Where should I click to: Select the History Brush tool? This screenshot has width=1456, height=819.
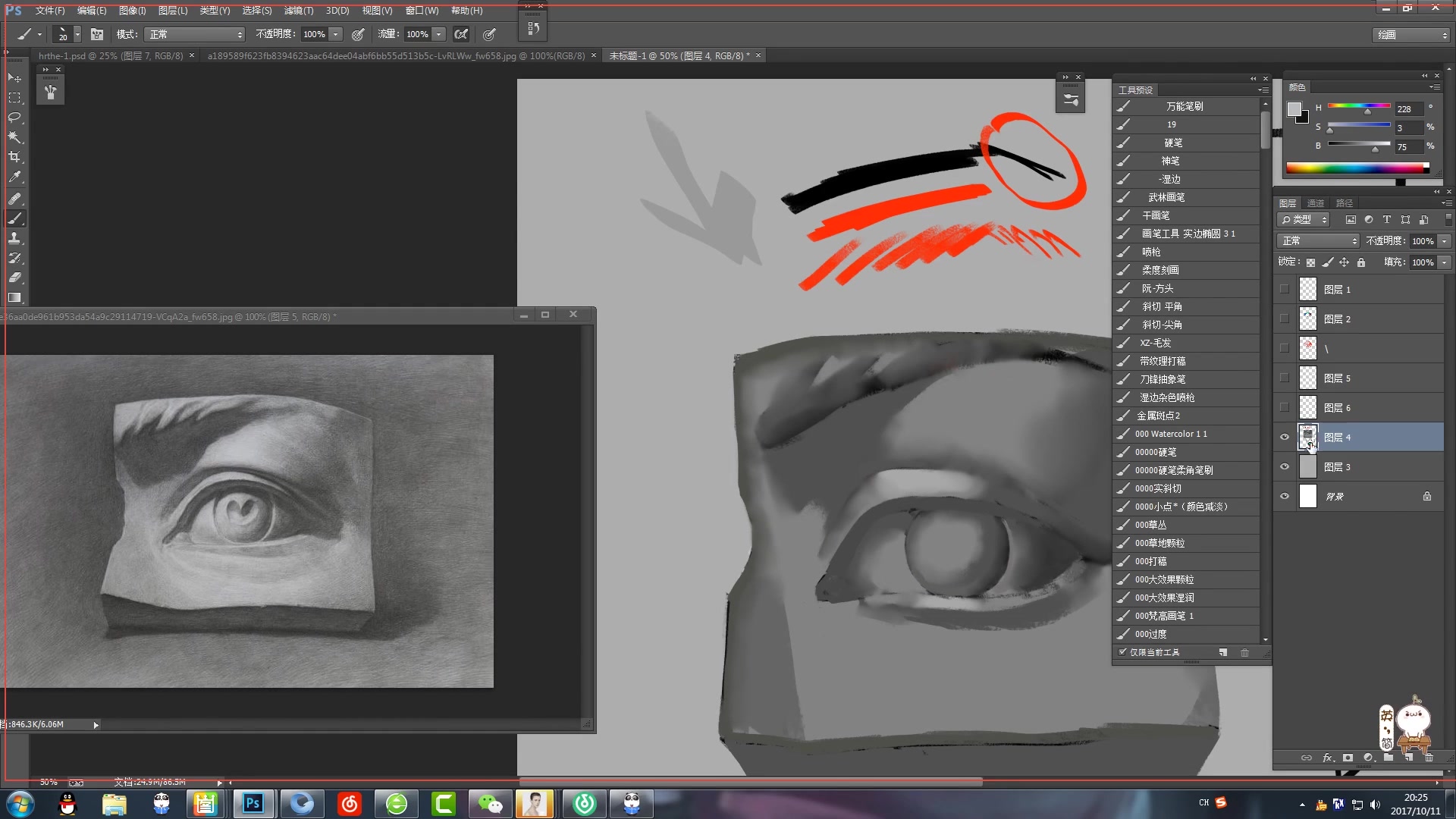[14, 258]
